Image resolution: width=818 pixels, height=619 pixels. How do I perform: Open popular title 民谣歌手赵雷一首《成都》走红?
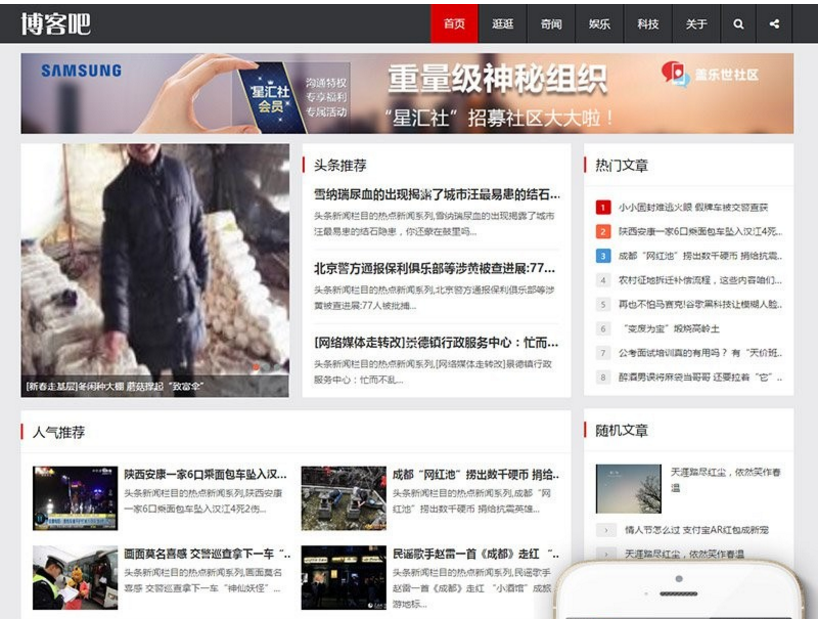click(x=476, y=554)
